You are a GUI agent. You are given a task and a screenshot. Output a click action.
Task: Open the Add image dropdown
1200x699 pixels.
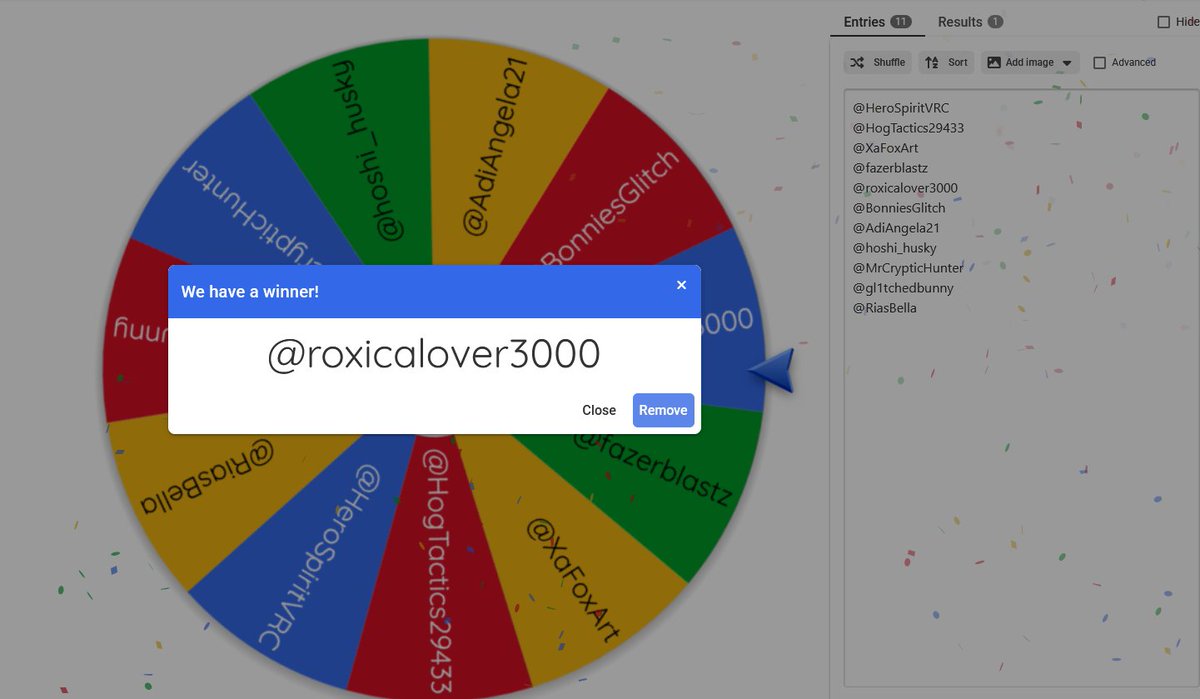(1030, 62)
